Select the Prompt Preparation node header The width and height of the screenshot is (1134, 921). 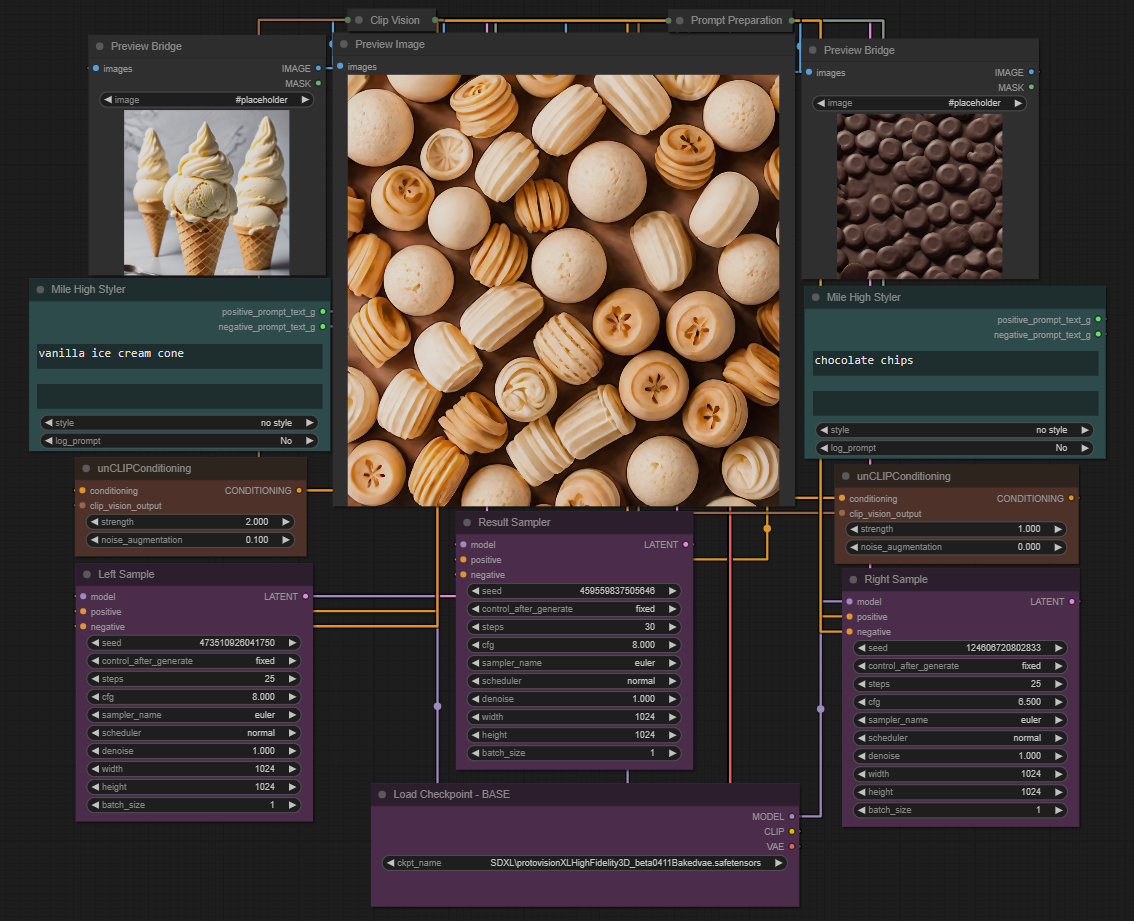(x=737, y=20)
